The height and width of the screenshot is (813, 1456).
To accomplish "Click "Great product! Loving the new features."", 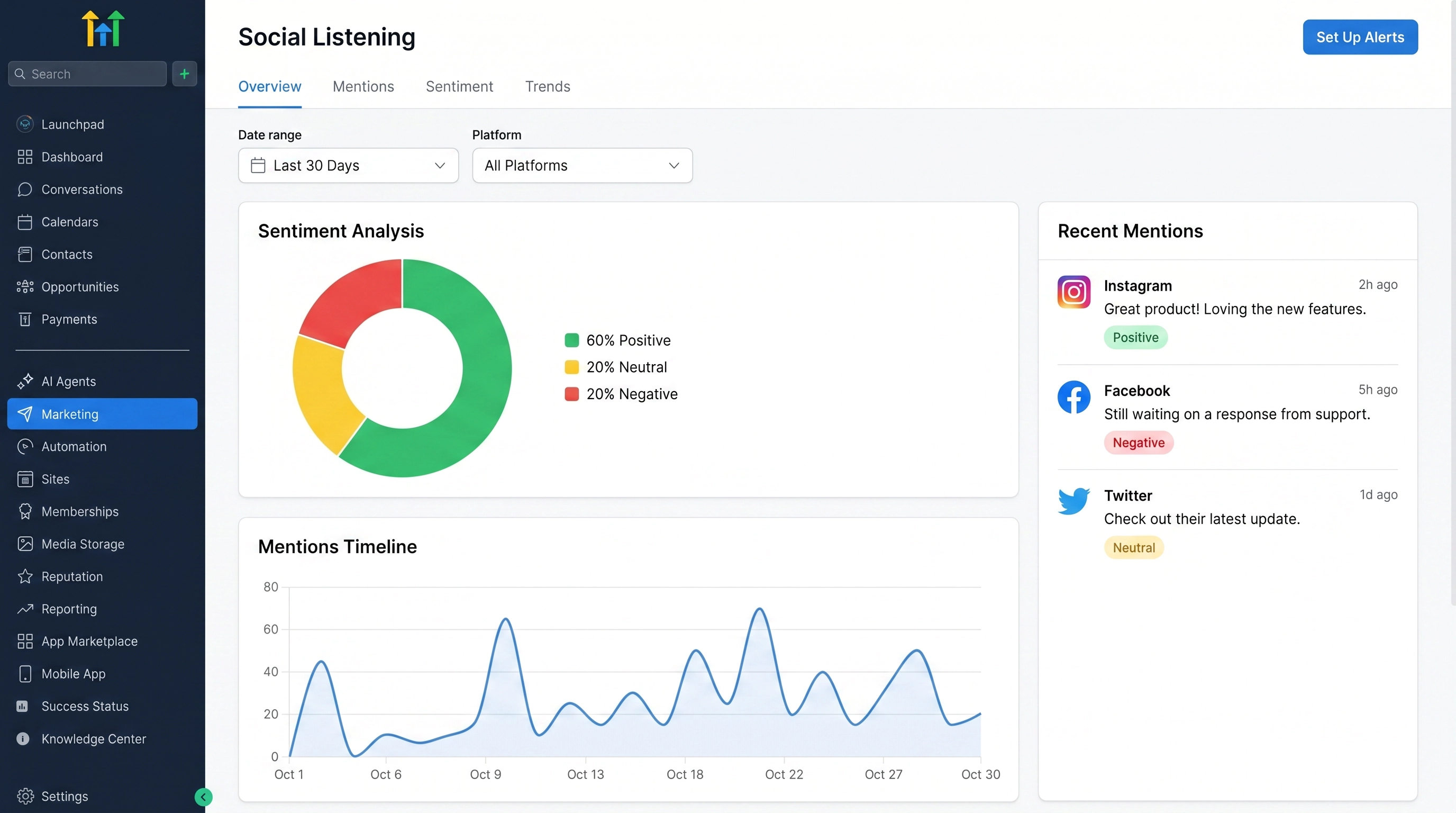I will click(1235, 309).
